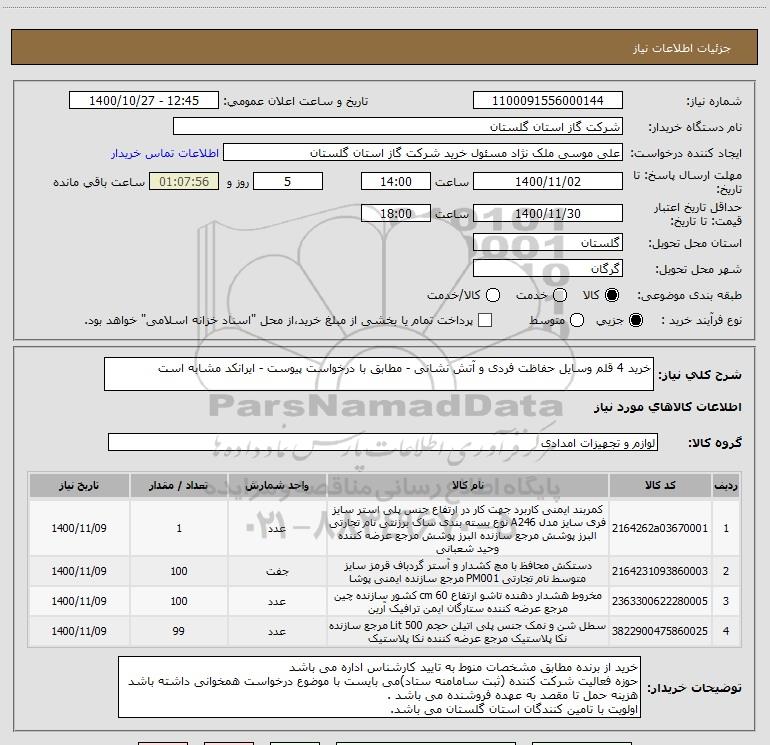The width and height of the screenshot is (770, 745).
Task: Click the price validity date 1400/11/30
Action: tap(548, 213)
